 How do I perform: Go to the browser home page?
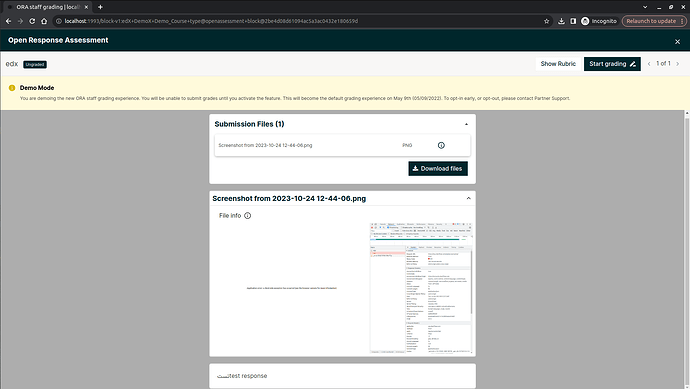pyautogui.click(x=44, y=21)
